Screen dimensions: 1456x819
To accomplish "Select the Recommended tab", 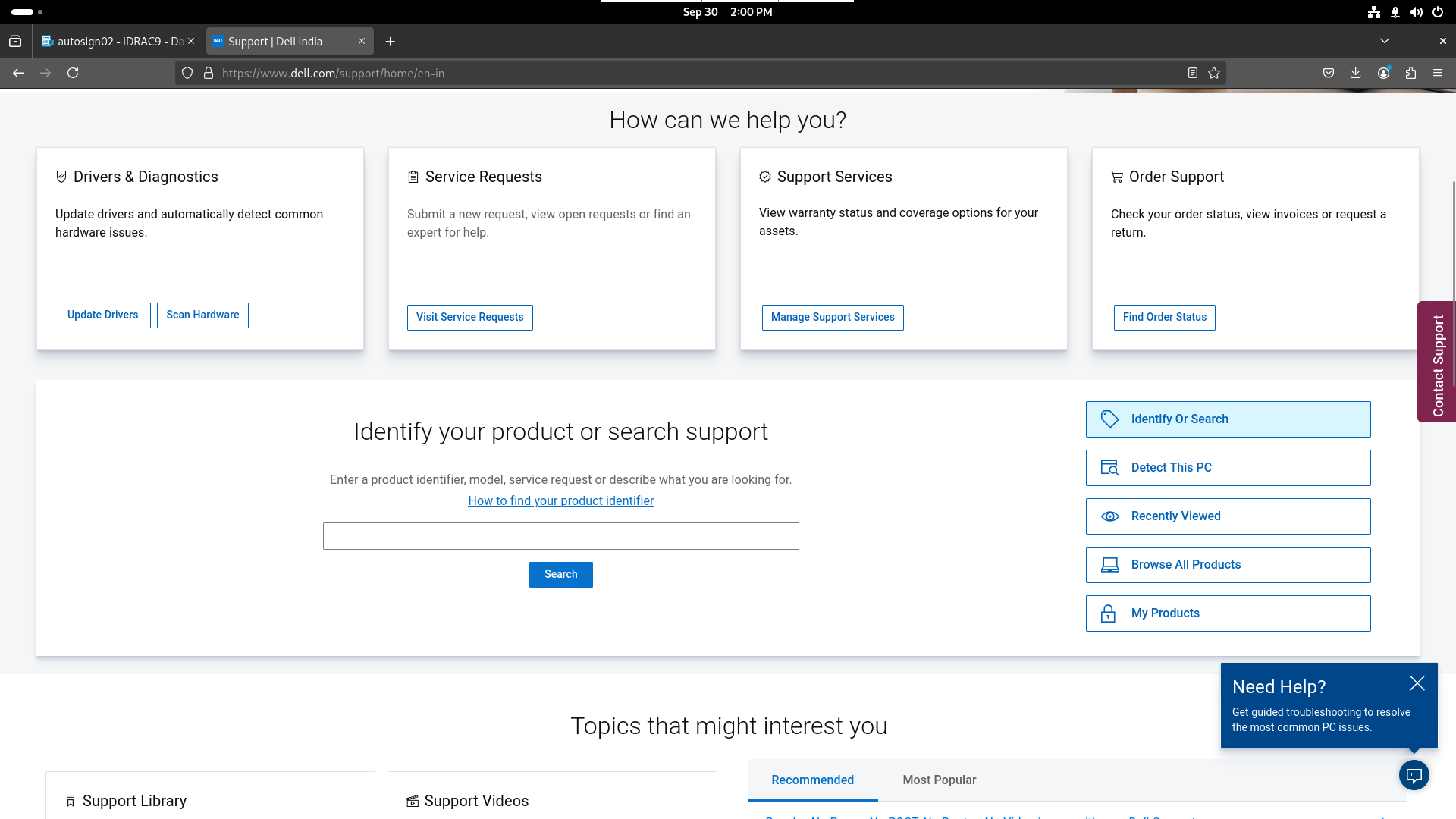I will pyautogui.click(x=812, y=780).
